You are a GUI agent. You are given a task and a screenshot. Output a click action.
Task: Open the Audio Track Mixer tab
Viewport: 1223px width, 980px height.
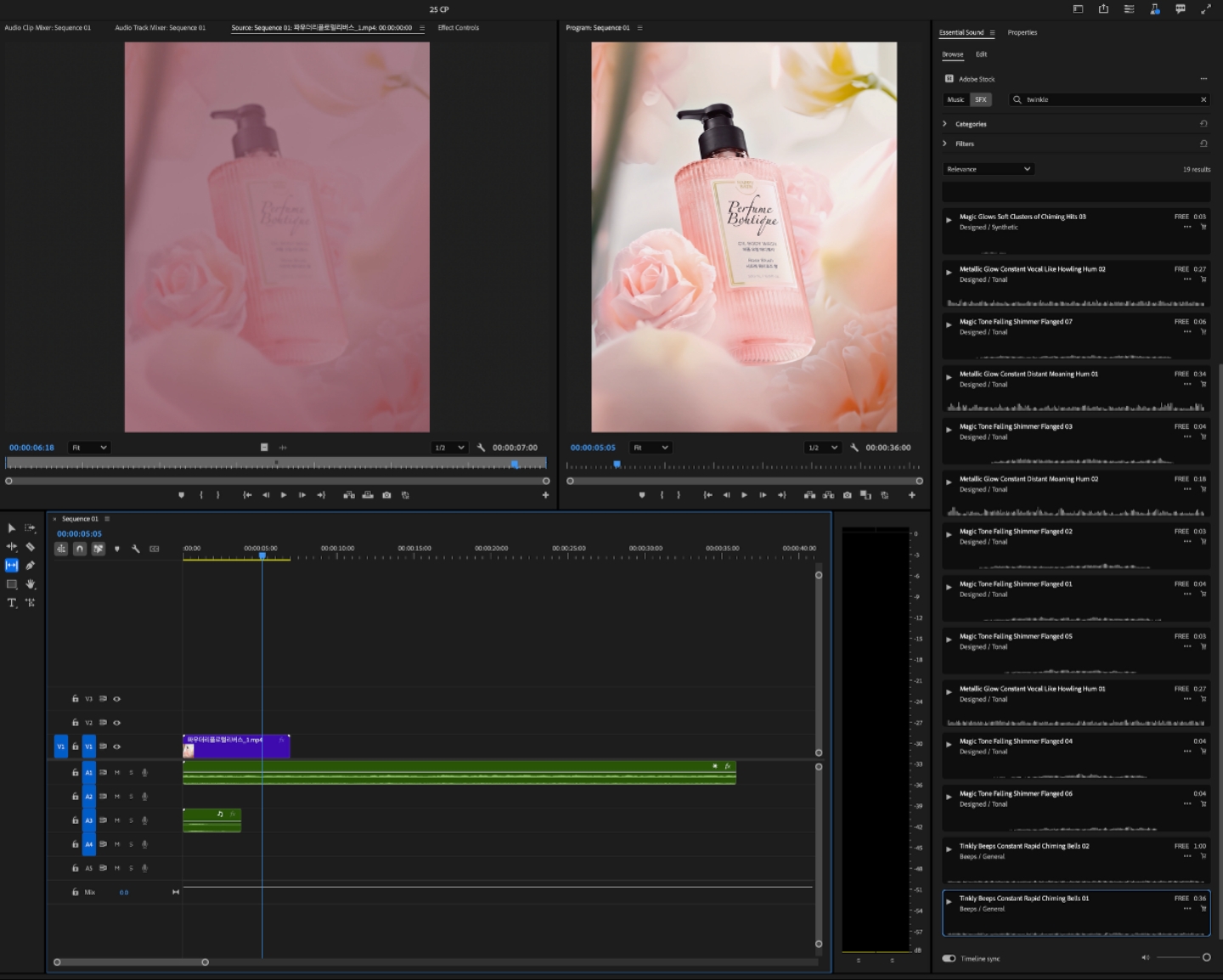(x=161, y=28)
